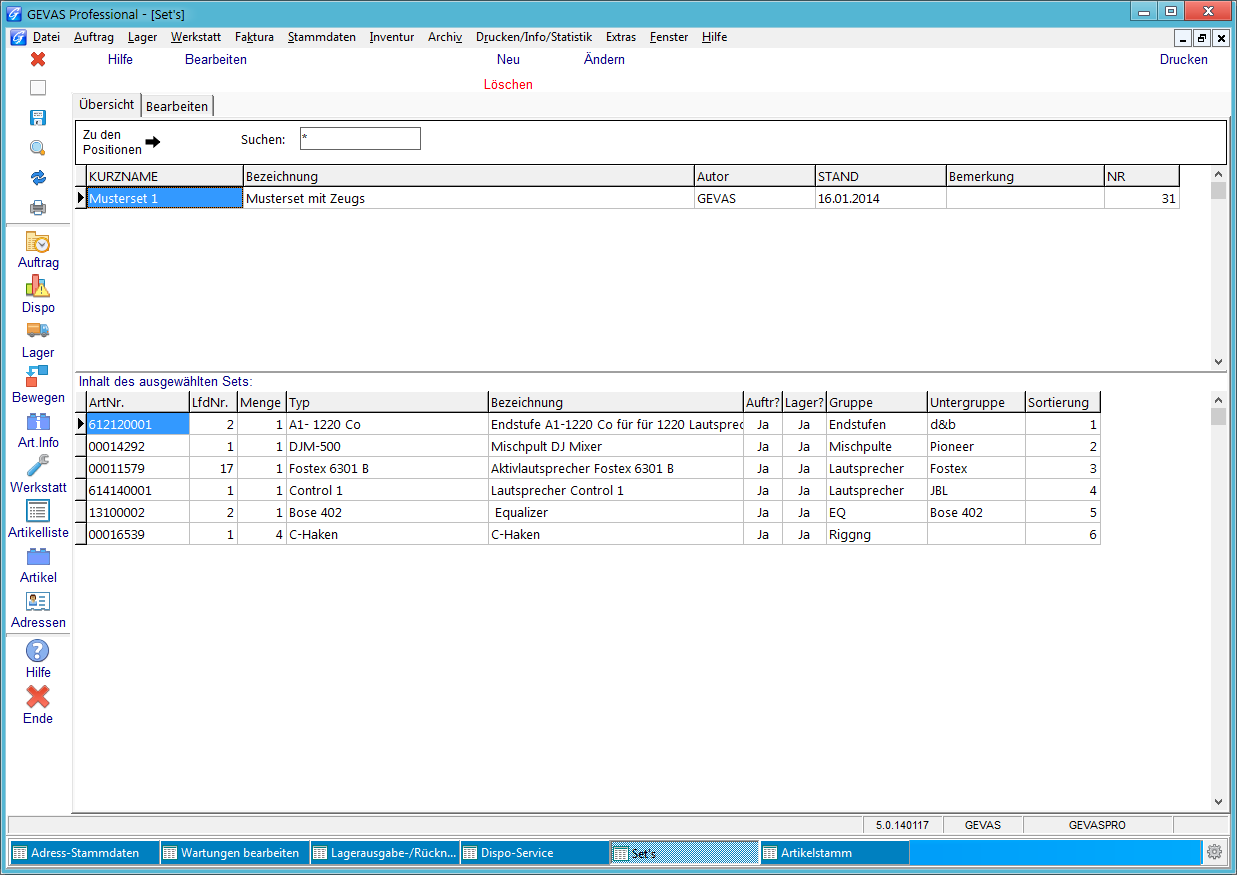Open the Faktura menu
This screenshot has width=1237, height=875.
click(254, 37)
